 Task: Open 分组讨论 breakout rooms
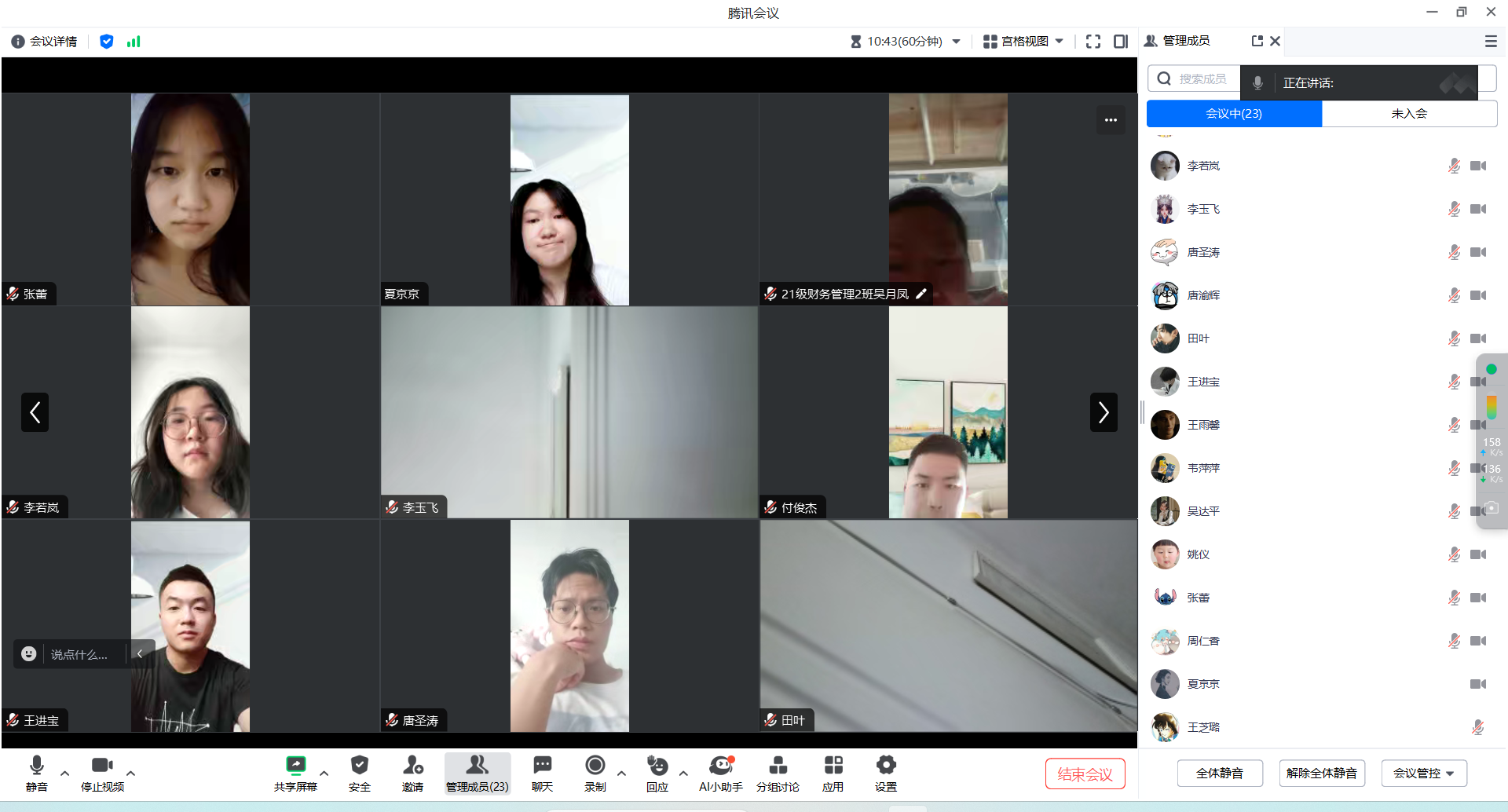[778, 773]
